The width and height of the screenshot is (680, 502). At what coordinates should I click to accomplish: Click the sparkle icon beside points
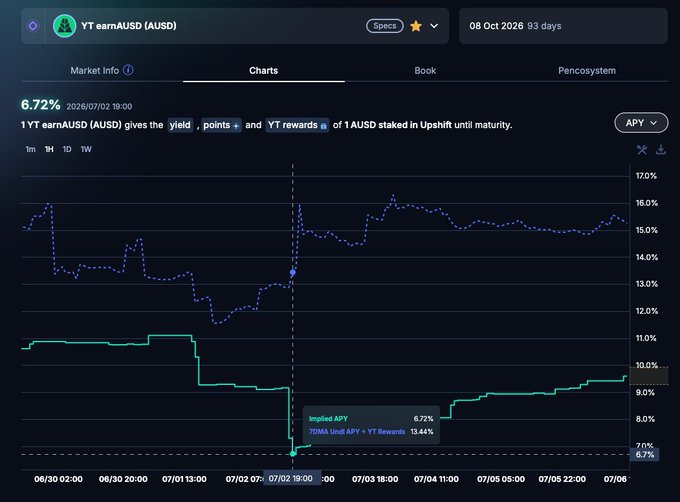pos(236,126)
